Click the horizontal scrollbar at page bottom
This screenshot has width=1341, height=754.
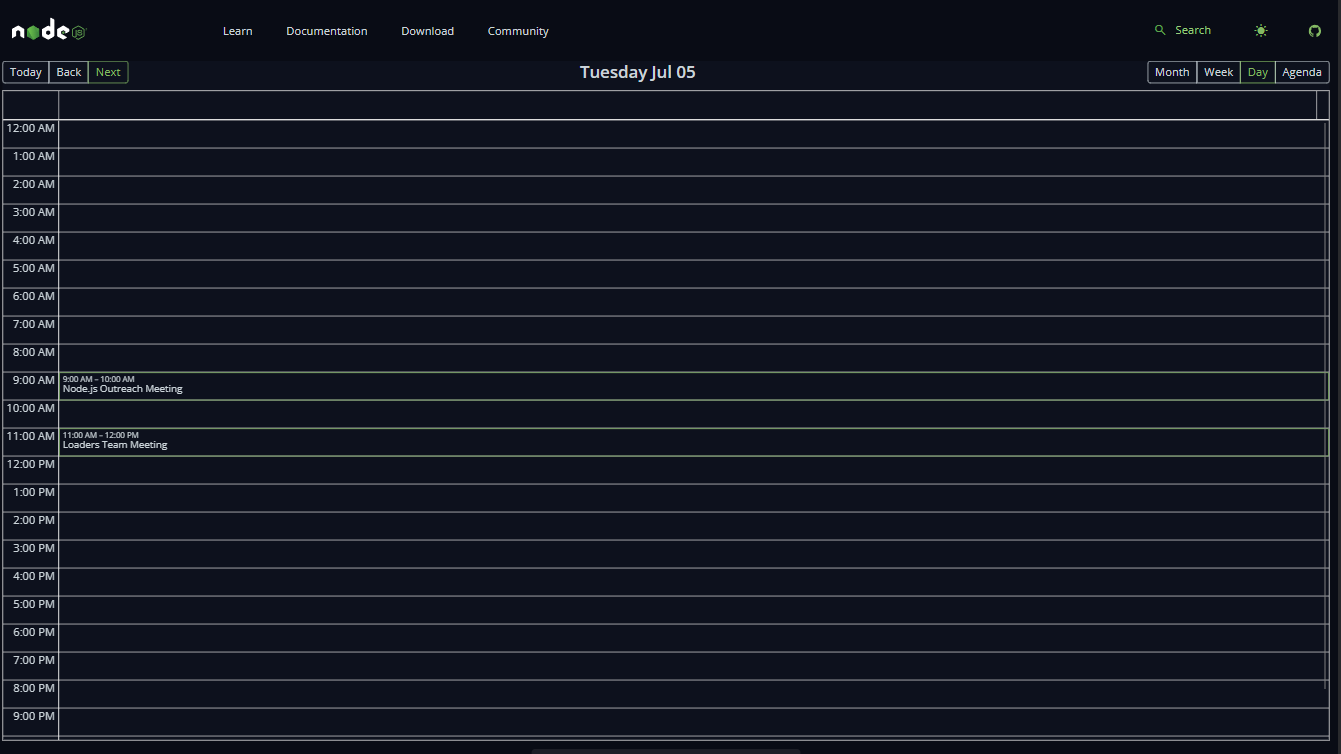666,750
